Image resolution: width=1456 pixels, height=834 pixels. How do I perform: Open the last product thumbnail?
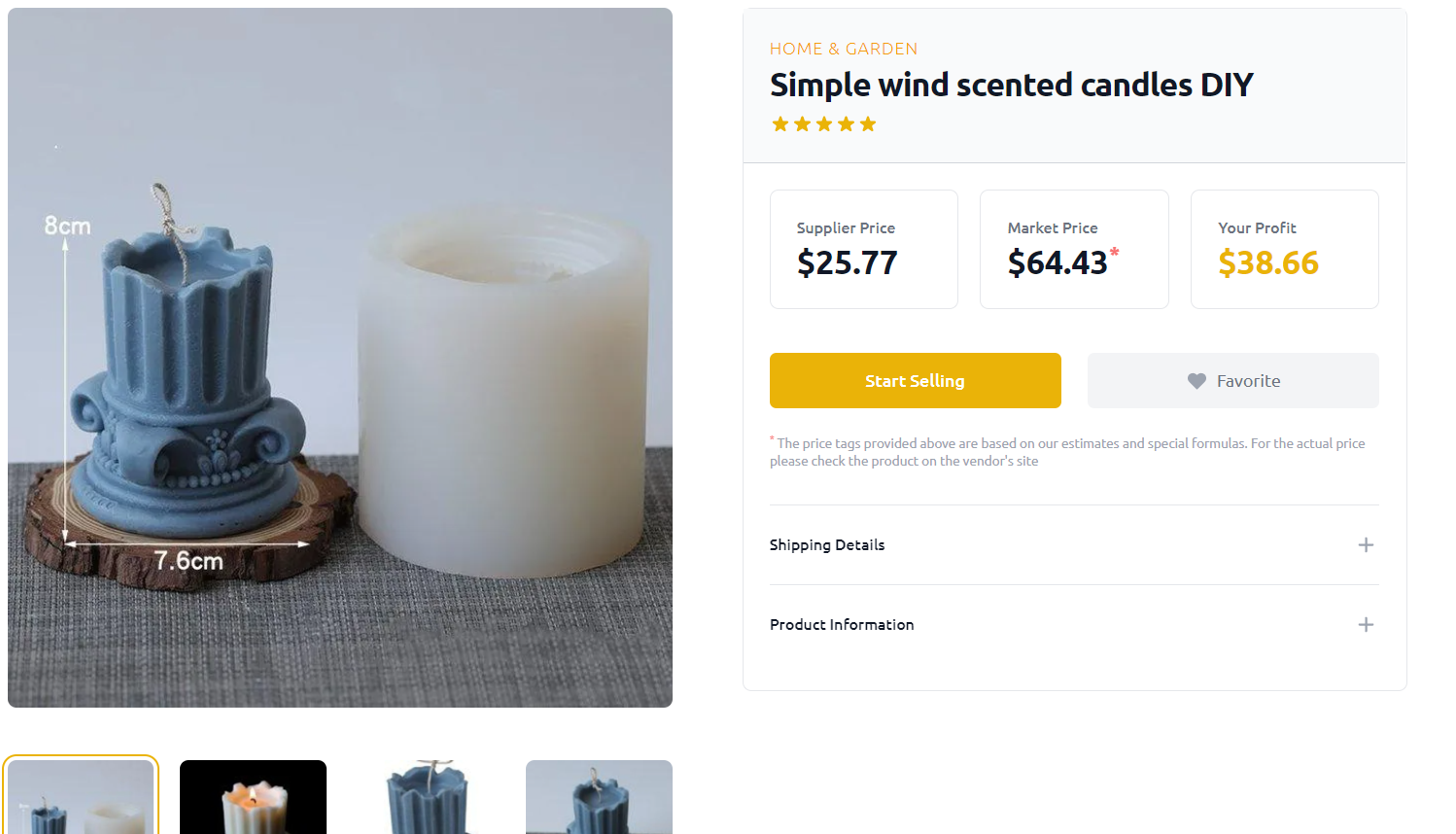(599, 797)
